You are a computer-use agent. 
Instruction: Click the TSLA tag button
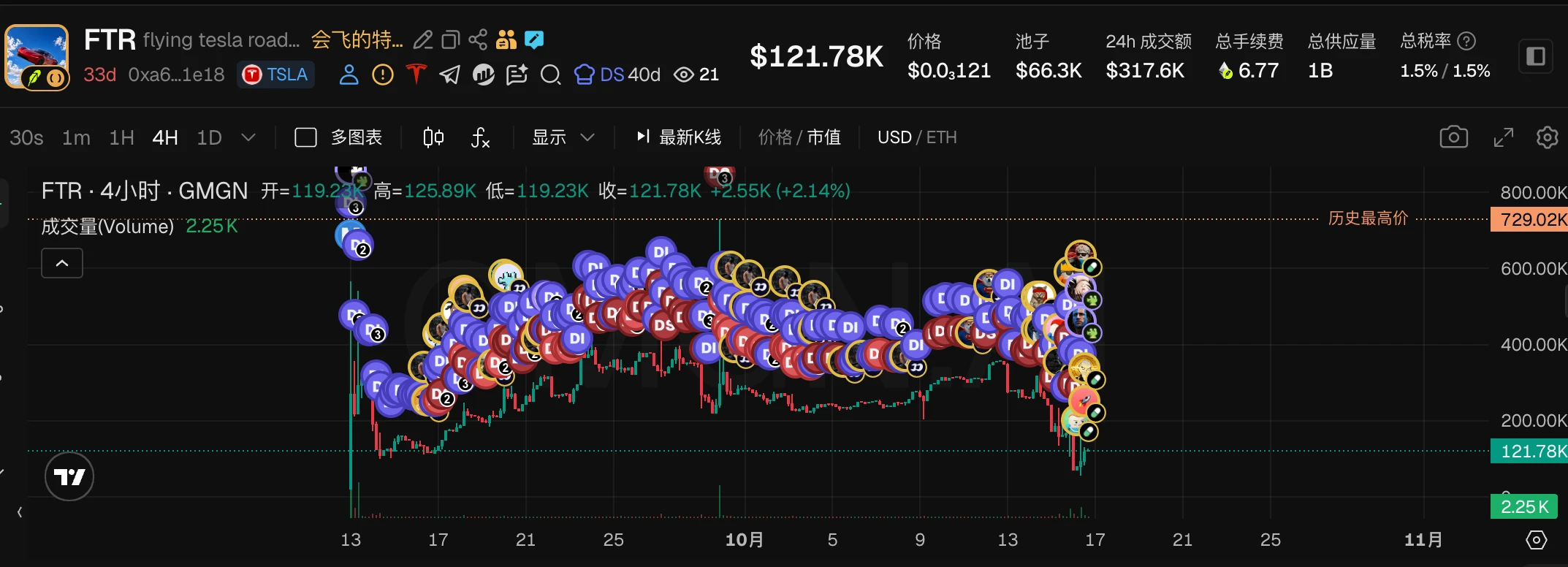pyautogui.click(x=275, y=75)
